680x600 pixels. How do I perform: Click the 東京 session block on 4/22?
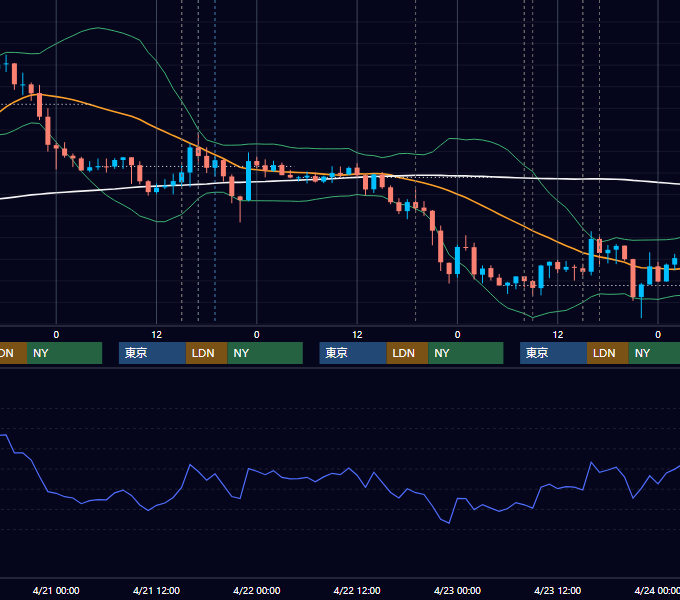click(353, 353)
